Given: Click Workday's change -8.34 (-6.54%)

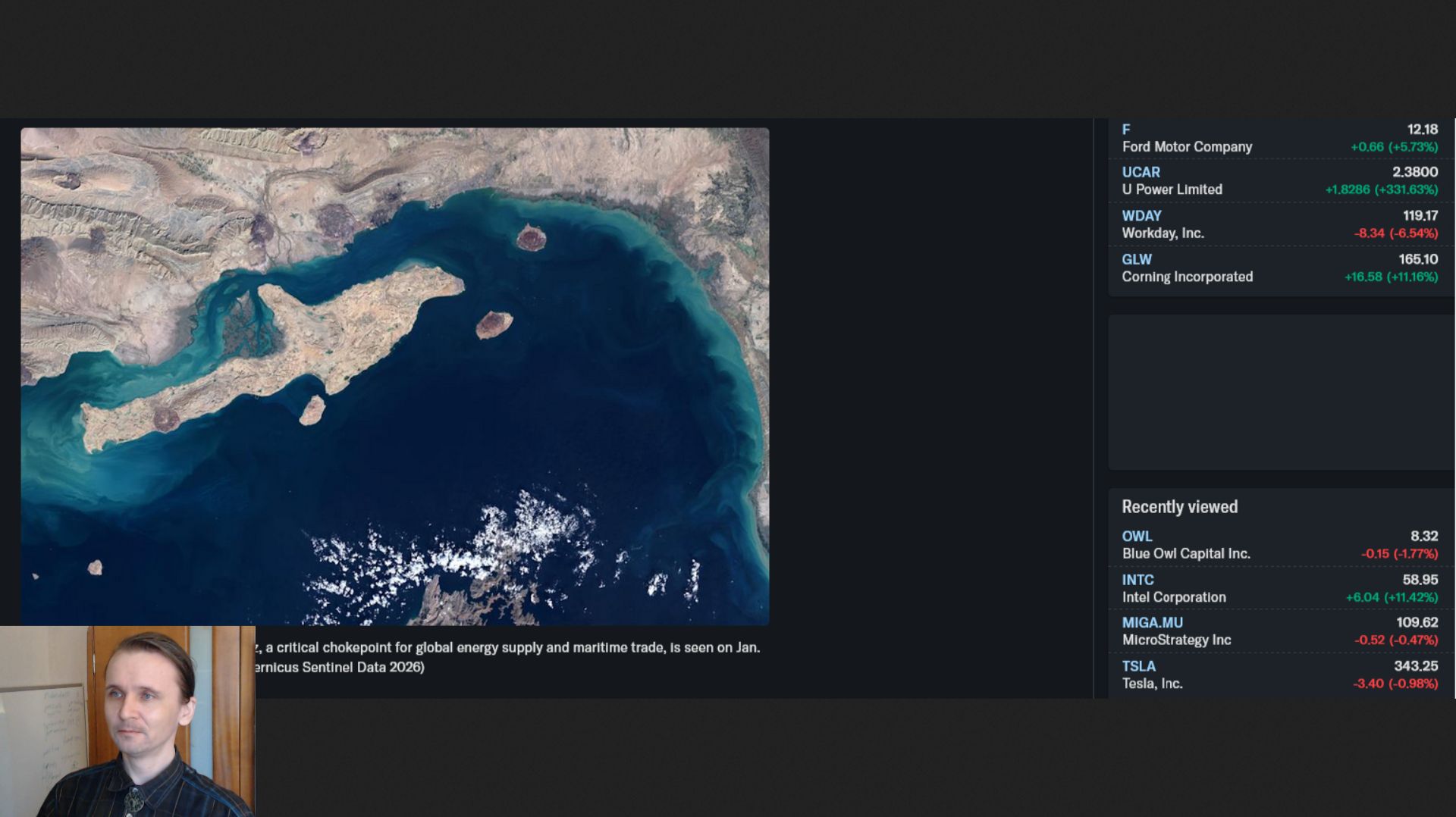Looking at the screenshot, I should point(1395,233).
